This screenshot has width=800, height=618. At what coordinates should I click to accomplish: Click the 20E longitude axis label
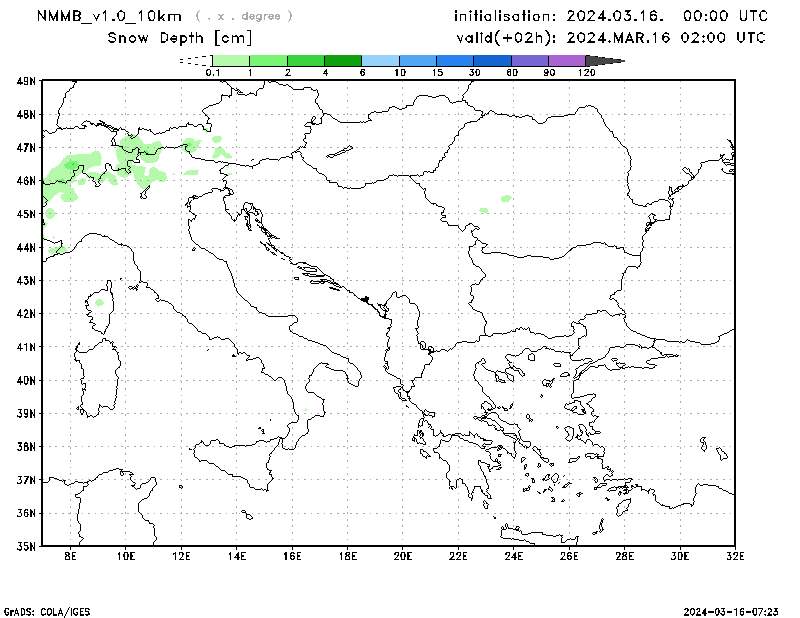tap(403, 557)
